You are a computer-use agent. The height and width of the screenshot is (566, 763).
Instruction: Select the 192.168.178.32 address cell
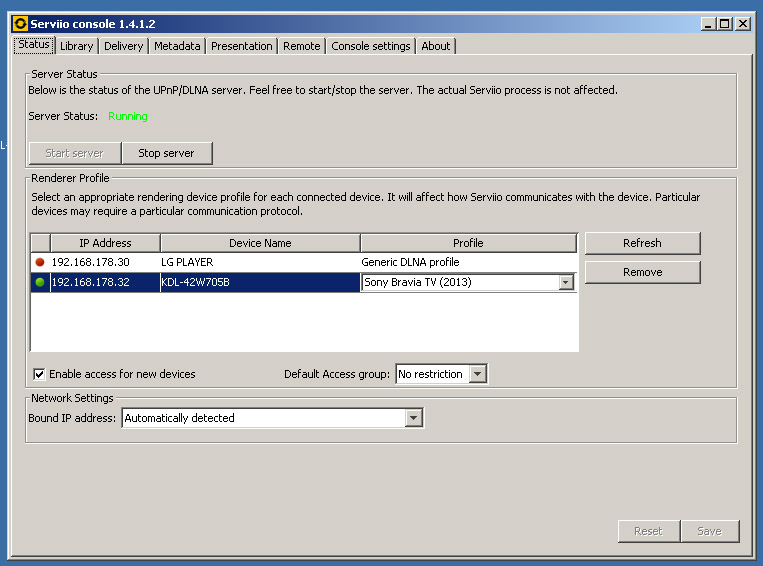[105, 282]
